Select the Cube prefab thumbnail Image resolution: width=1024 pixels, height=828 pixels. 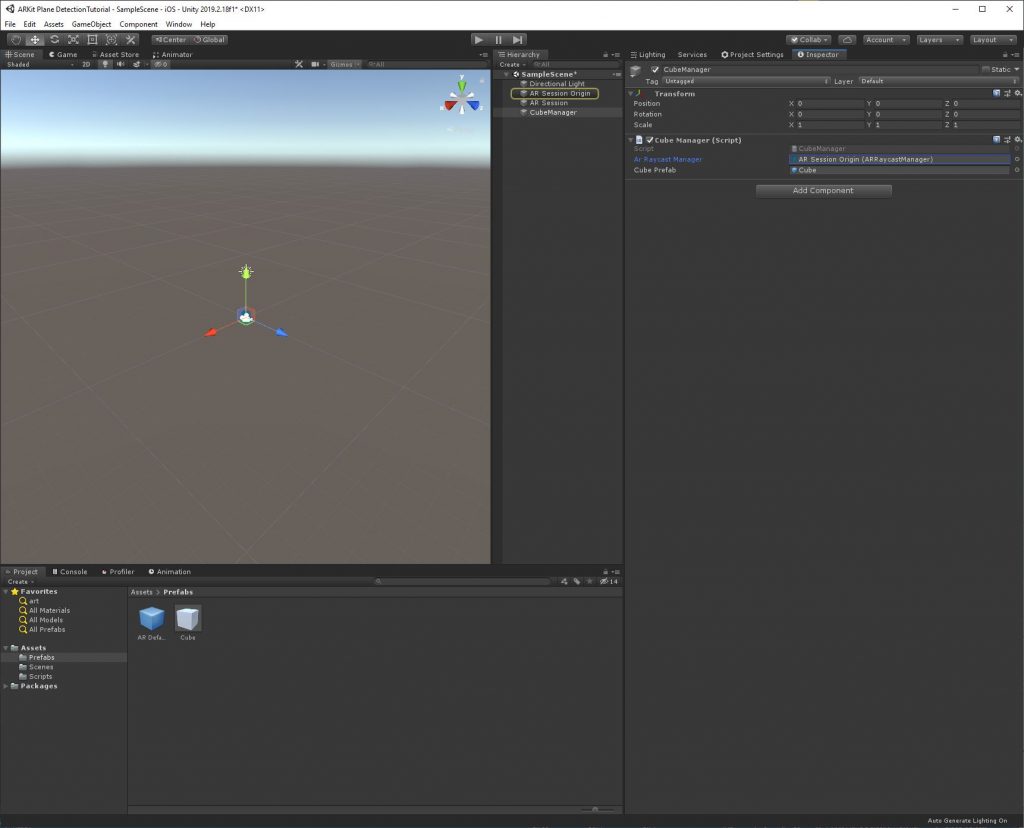(x=188, y=618)
